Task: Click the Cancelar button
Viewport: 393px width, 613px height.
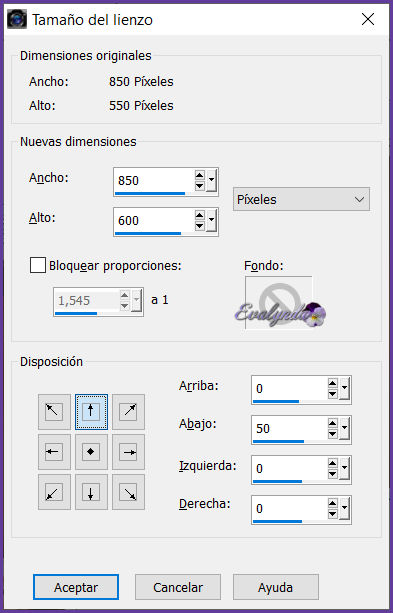Action: 178,587
